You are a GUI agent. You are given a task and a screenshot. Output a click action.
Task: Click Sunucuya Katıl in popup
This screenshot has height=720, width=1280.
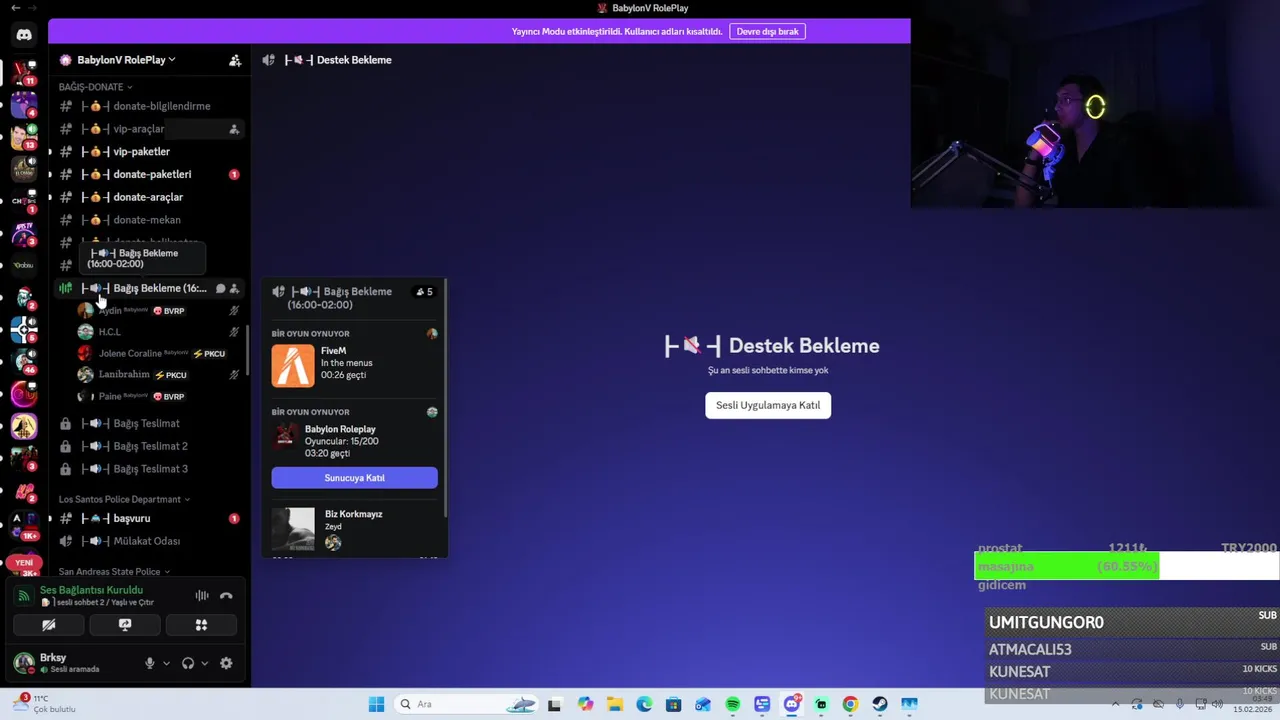(354, 478)
